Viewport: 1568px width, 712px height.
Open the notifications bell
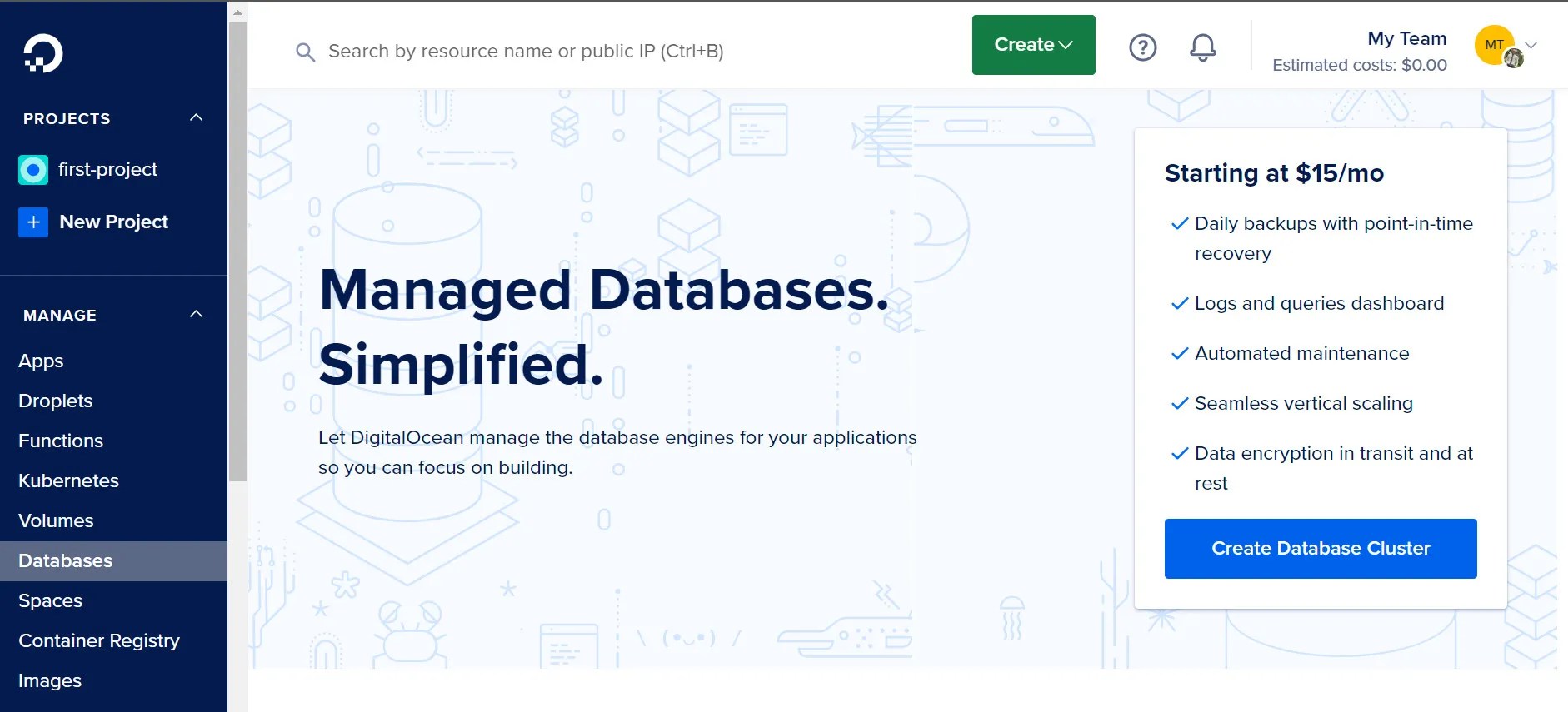1202,47
